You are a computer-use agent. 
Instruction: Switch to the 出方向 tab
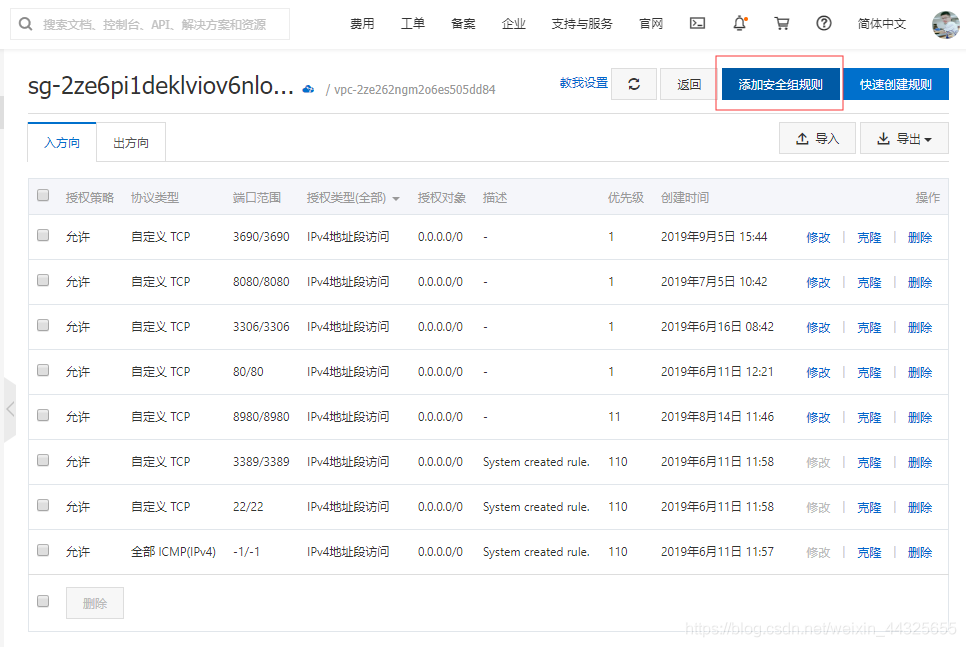coord(131,143)
